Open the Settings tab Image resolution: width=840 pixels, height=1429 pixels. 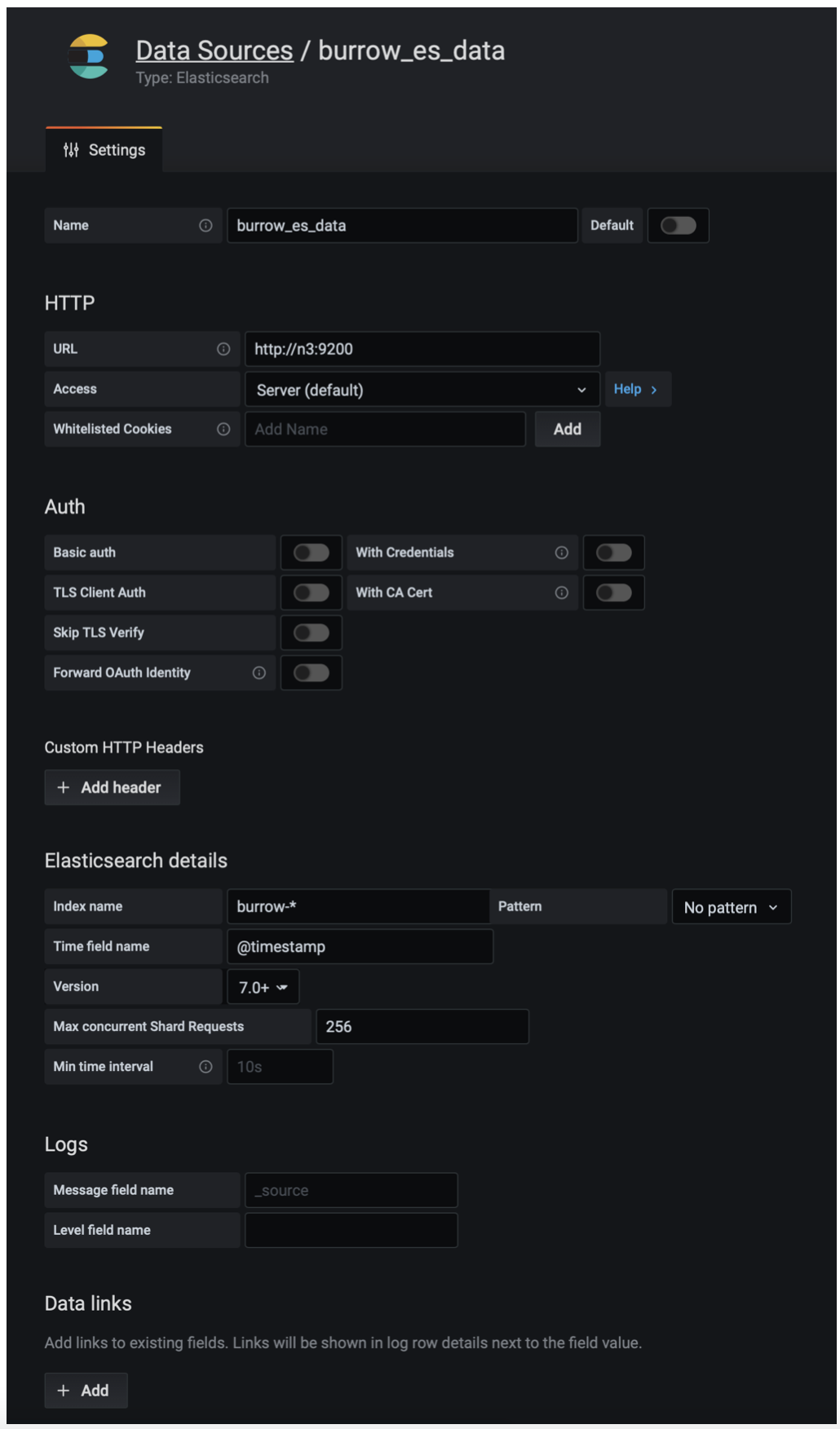point(104,150)
